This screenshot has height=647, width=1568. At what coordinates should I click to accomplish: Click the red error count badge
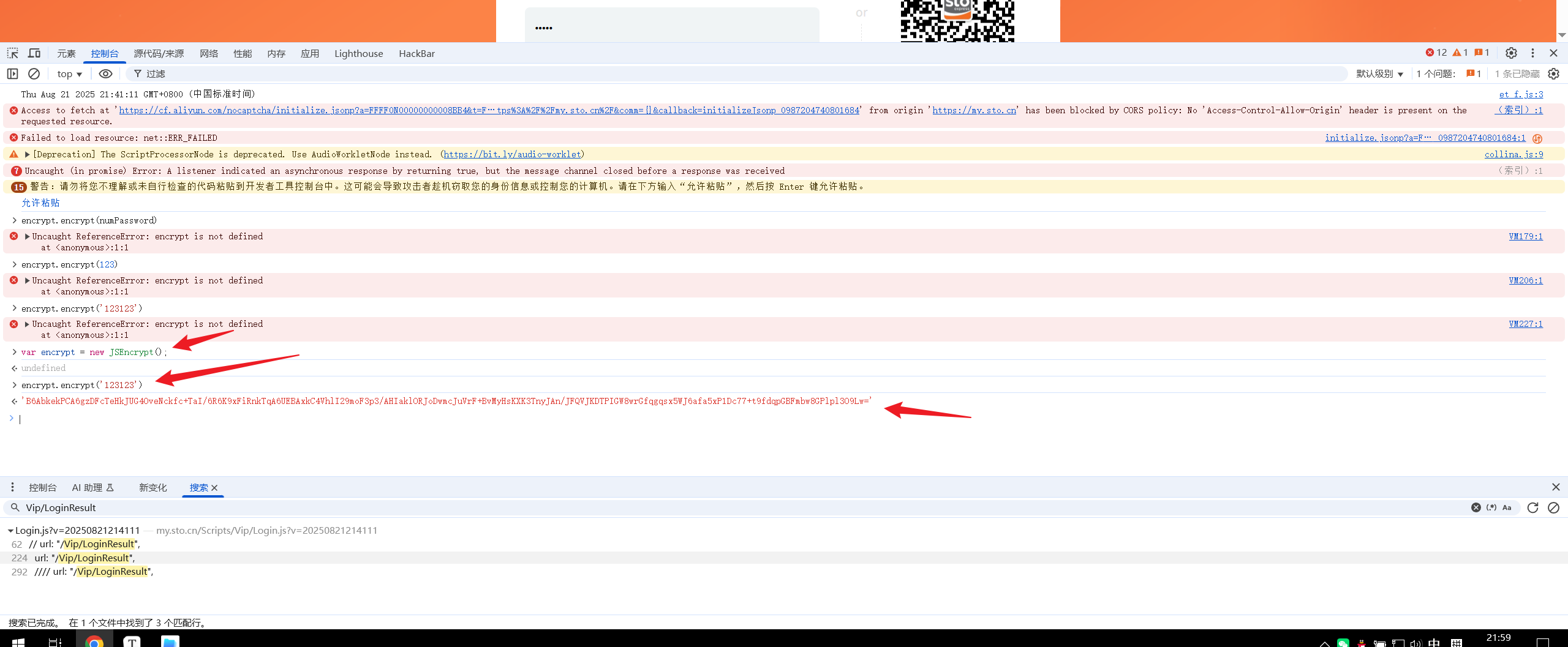[1436, 53]
